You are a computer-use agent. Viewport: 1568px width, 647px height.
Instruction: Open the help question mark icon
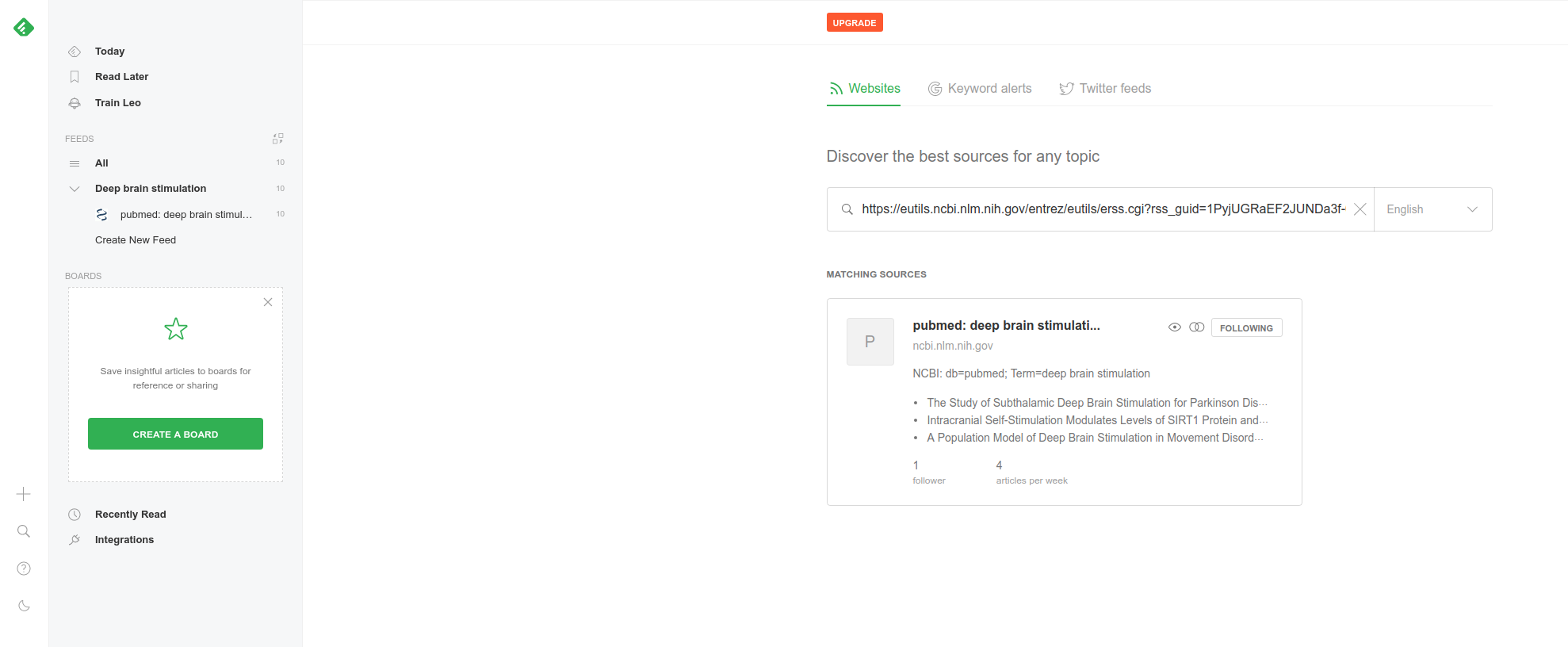click(x=24, y=569)
